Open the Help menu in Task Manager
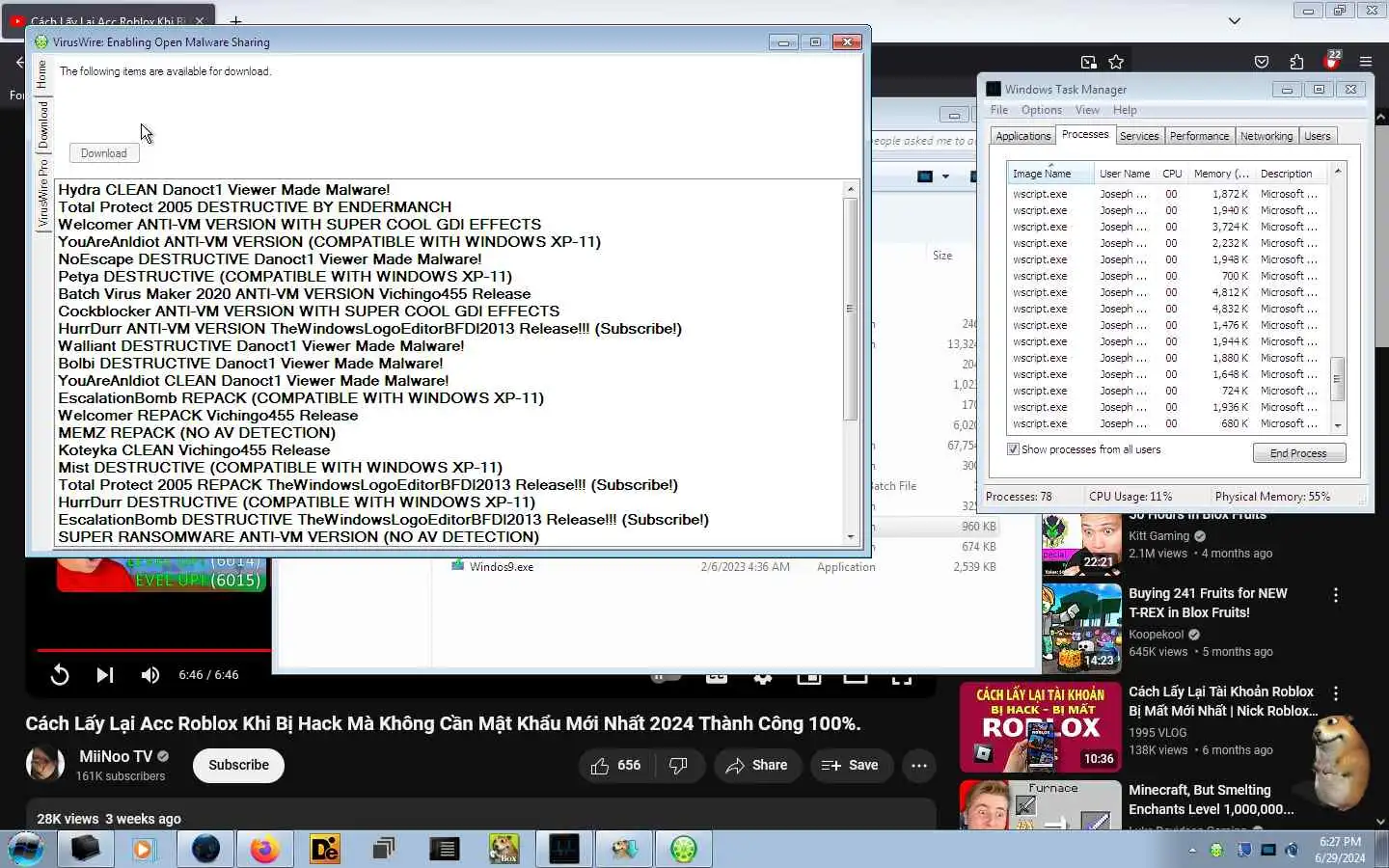 click(x=1125, y=110)
